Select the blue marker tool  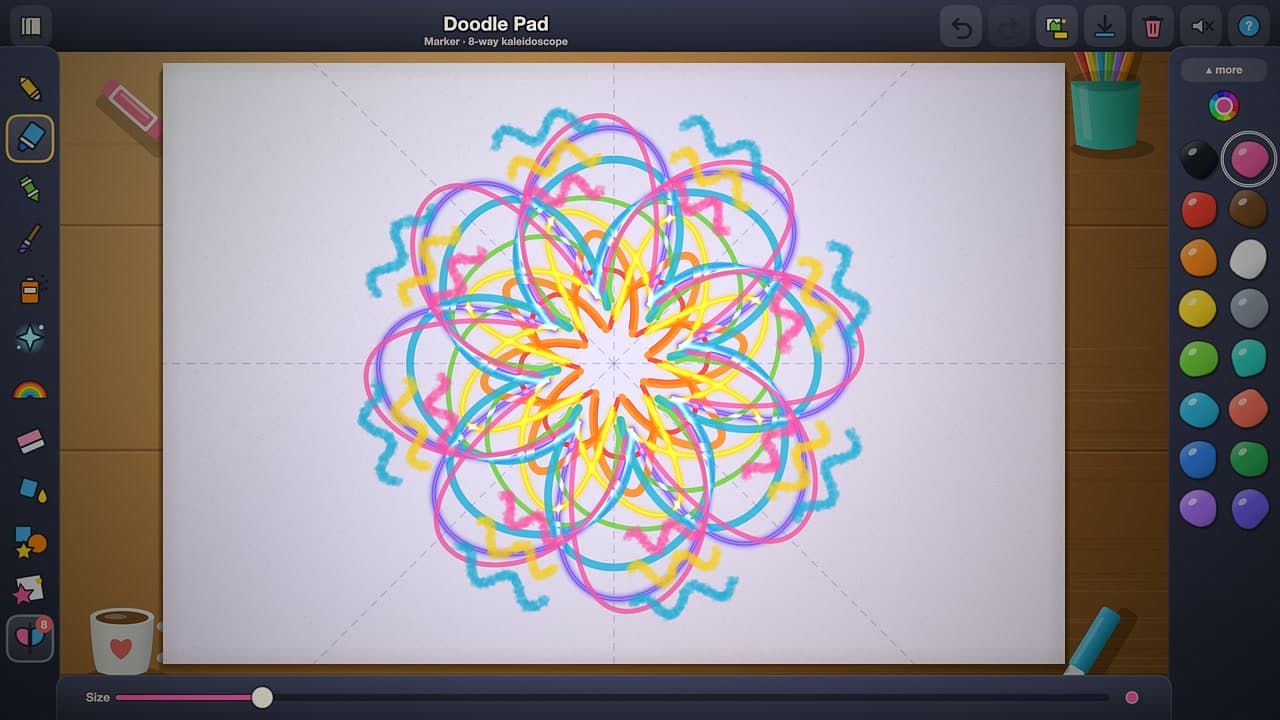click(30, 138)
